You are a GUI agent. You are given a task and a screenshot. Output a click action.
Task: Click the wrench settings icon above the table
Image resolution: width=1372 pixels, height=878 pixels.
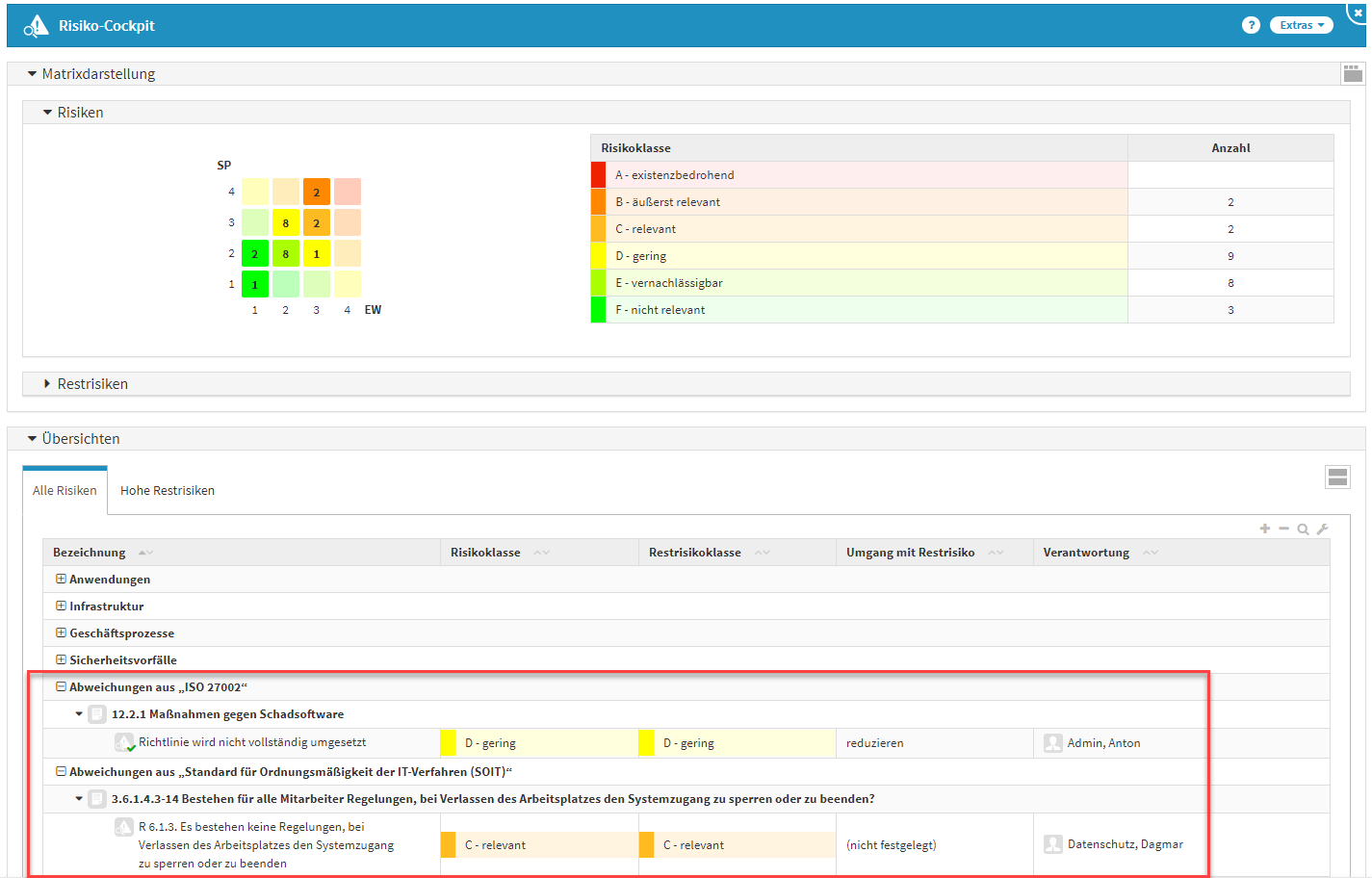click(1323, 529)
